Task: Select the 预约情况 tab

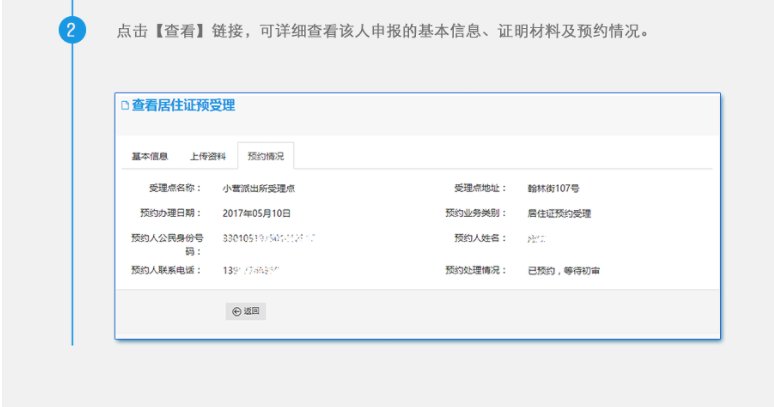Action: click(266, 156)
